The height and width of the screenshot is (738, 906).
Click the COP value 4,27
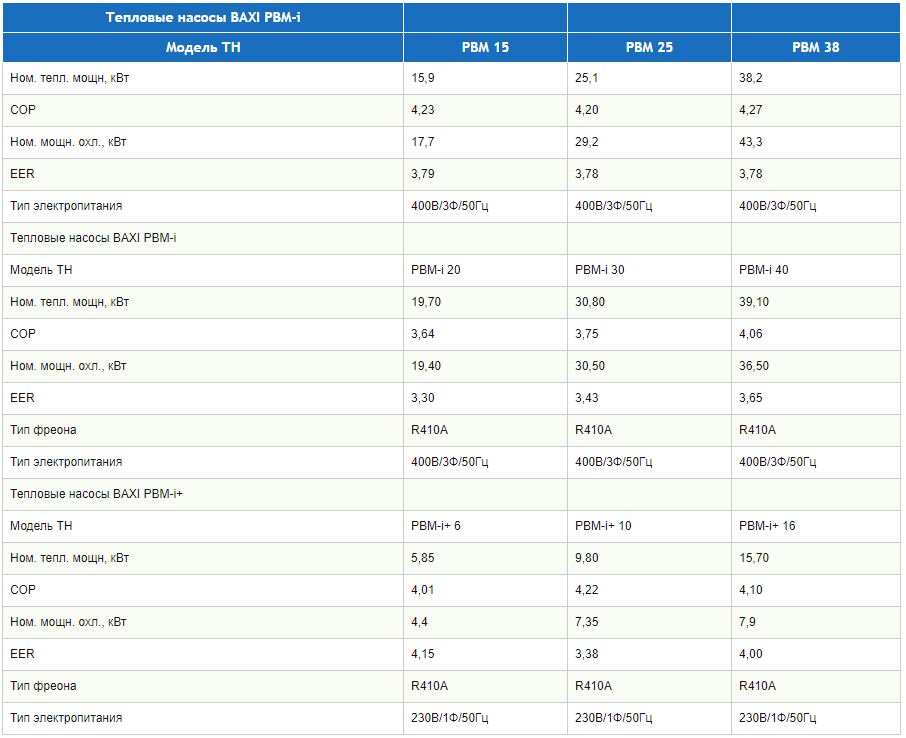point(750,110)
